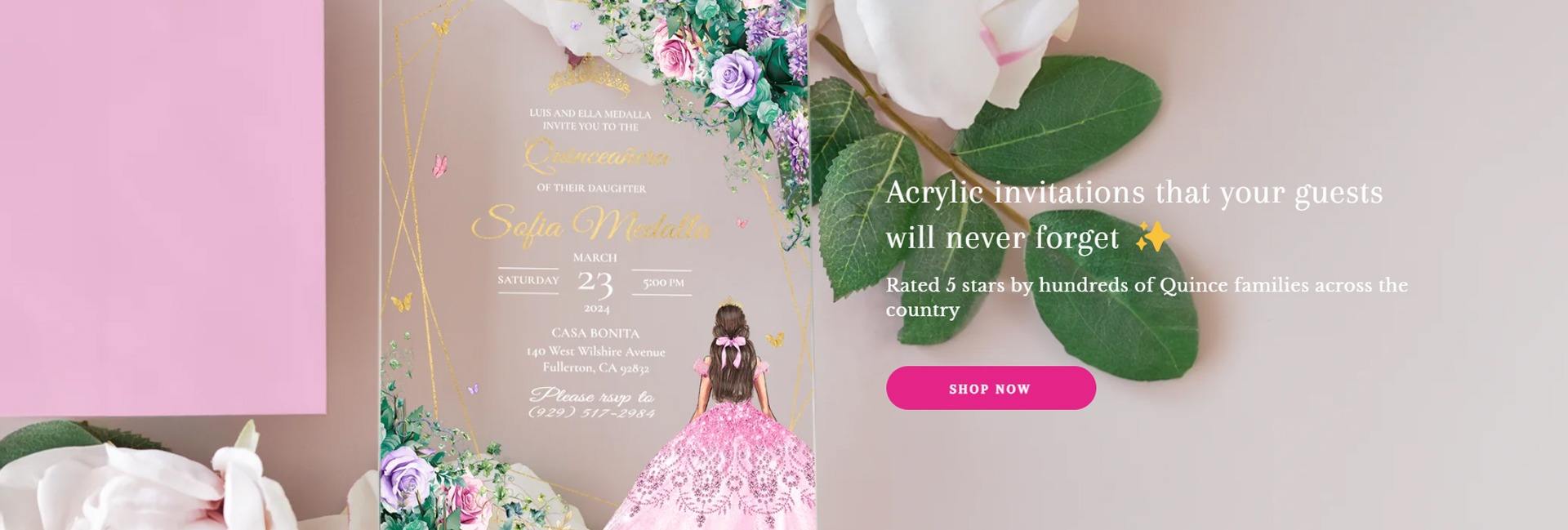Viewport: 1568px width, 530px height.
Task: Click the "Rated 5 stars by hundreds" subheading
Action: pos(1147,297)
